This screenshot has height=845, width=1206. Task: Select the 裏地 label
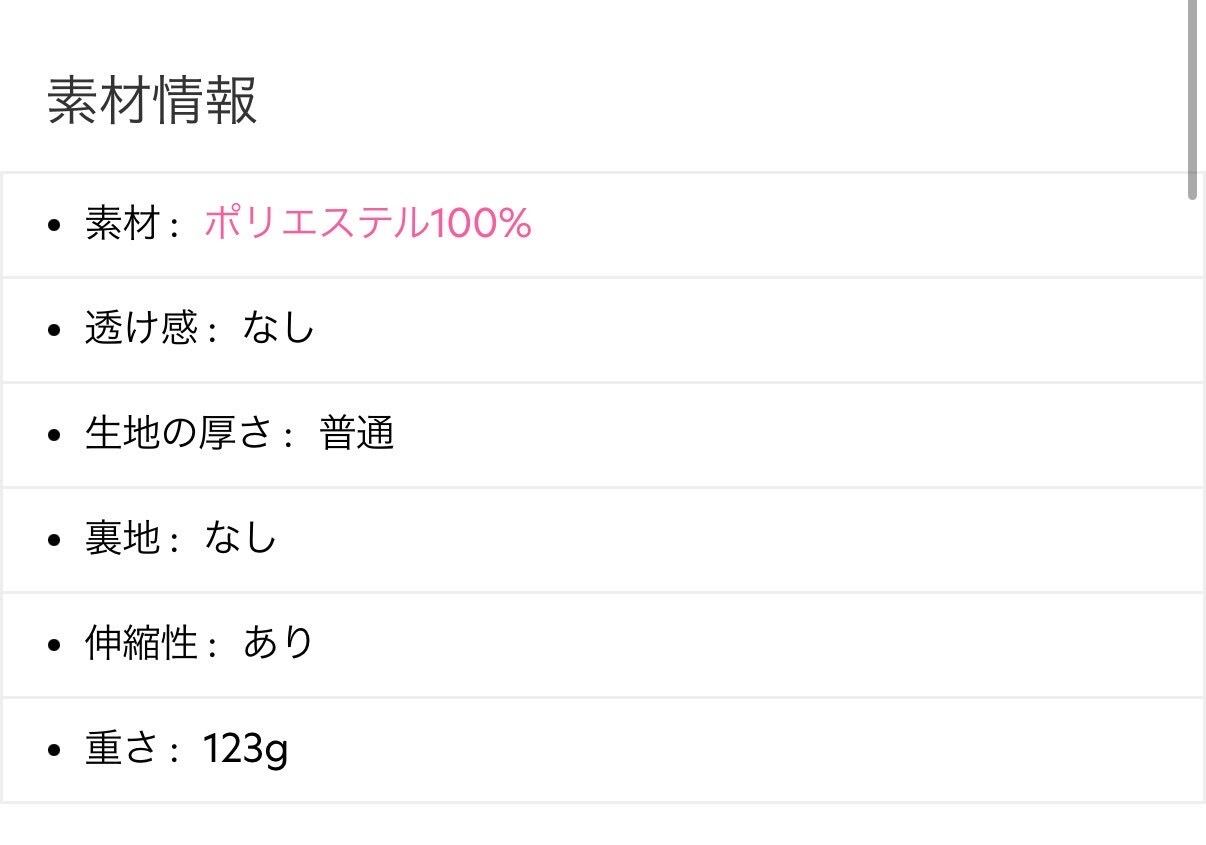click(122, 538)
